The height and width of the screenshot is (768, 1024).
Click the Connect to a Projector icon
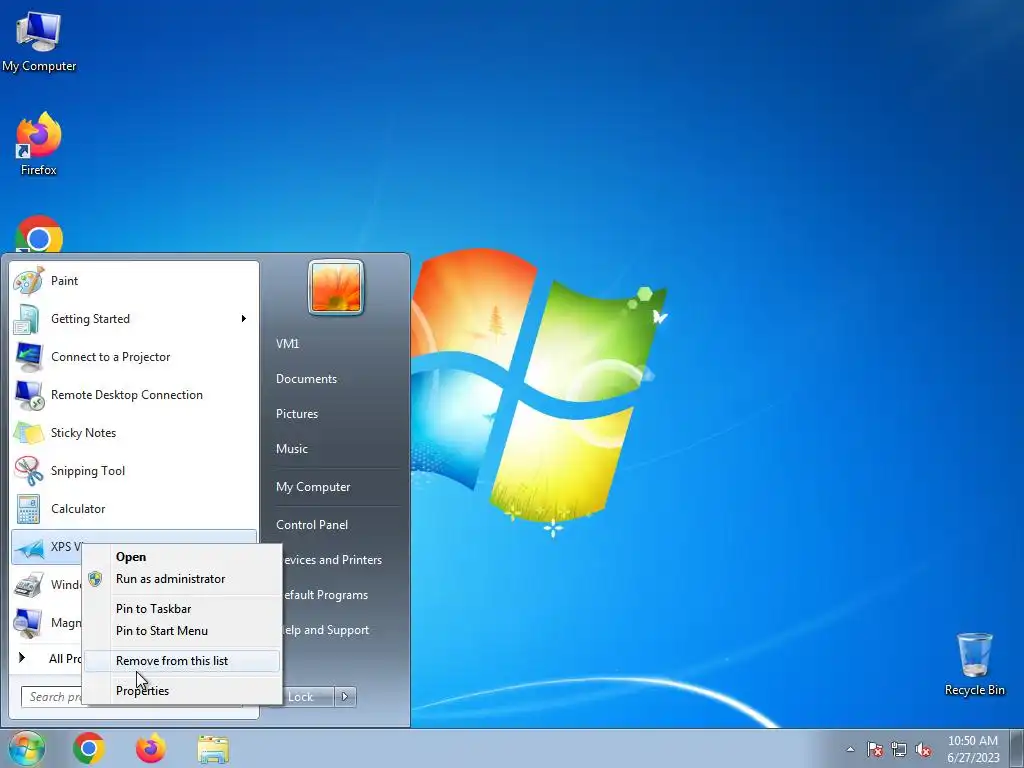[29, 357]
